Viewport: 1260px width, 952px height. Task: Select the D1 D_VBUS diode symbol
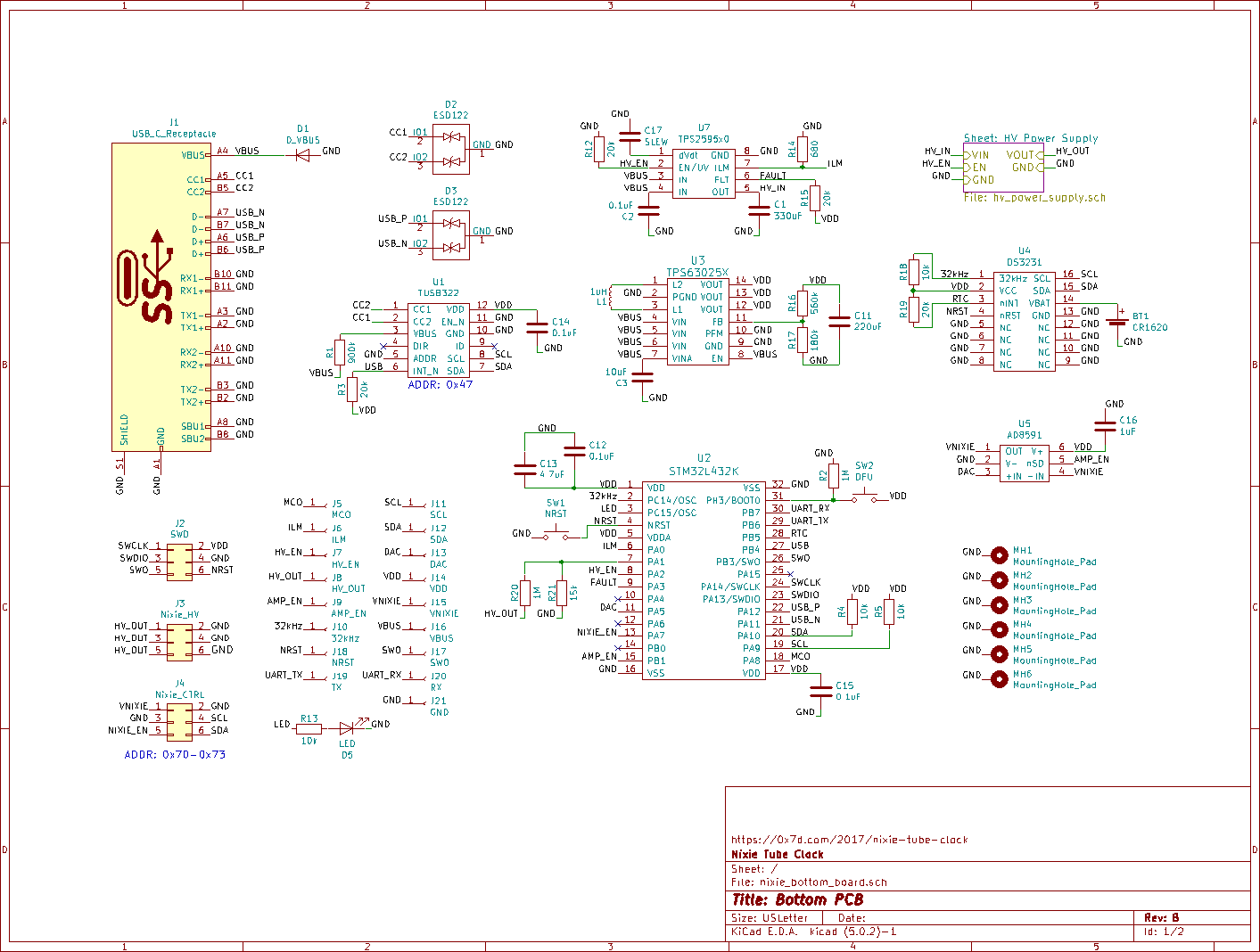coord(302,155)
